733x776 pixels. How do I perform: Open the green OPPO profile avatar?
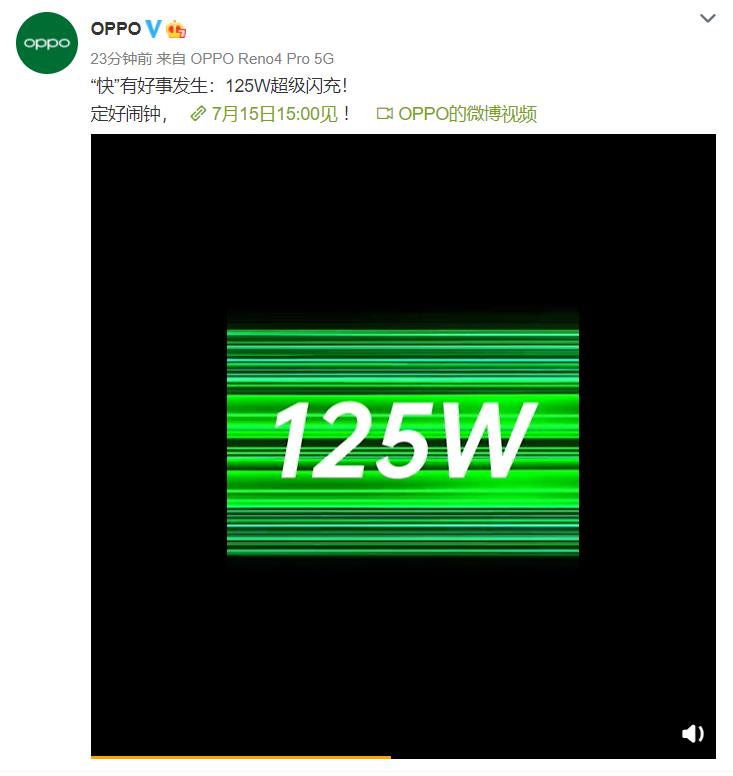[47, 43]
